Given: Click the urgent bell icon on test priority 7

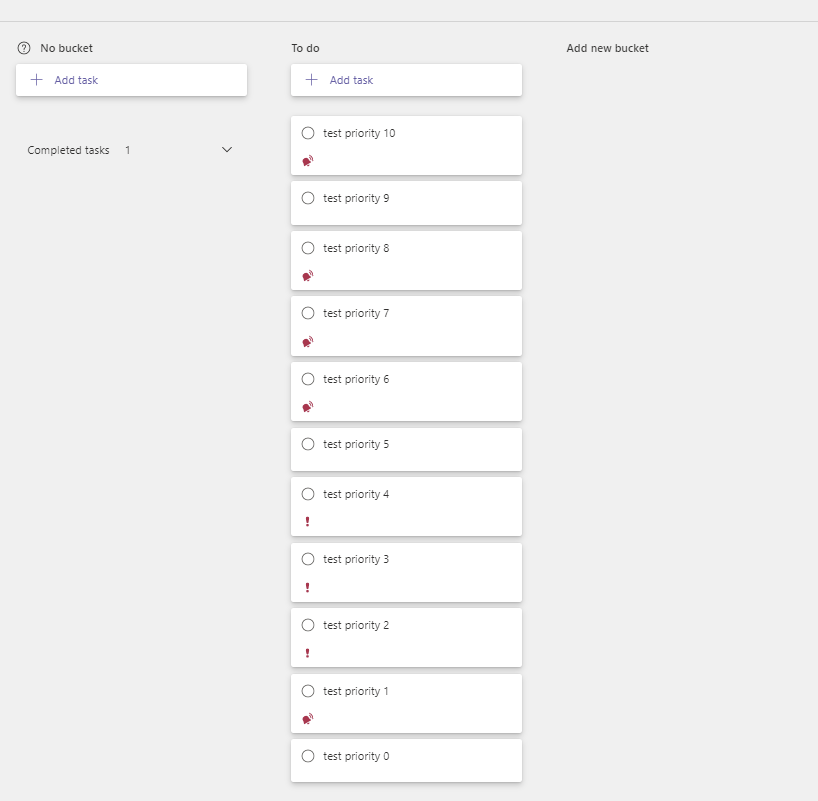Looking at the screenshot, I should (308, 342).
